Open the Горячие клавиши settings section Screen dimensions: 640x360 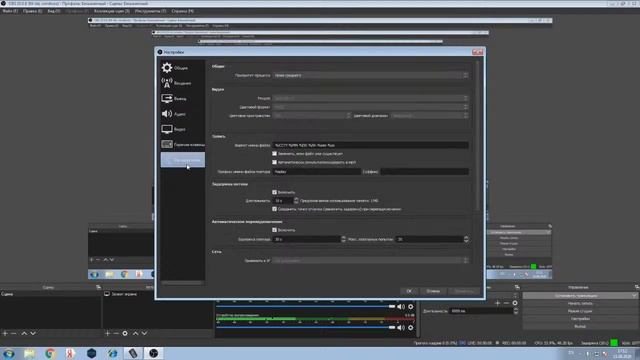click(x=182, y=144)
